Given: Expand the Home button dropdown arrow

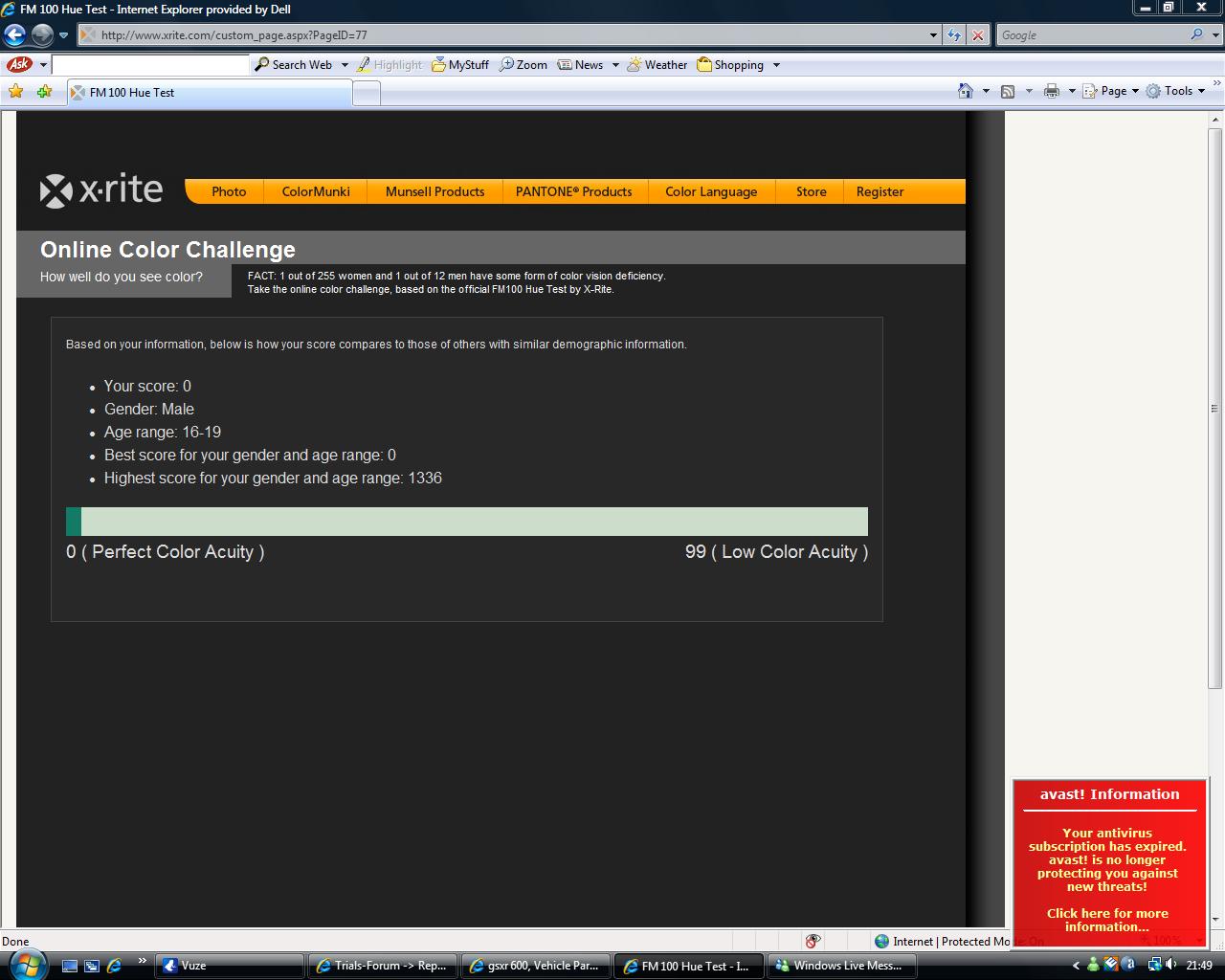Looking at the screenshot, I should coord(986,91).
